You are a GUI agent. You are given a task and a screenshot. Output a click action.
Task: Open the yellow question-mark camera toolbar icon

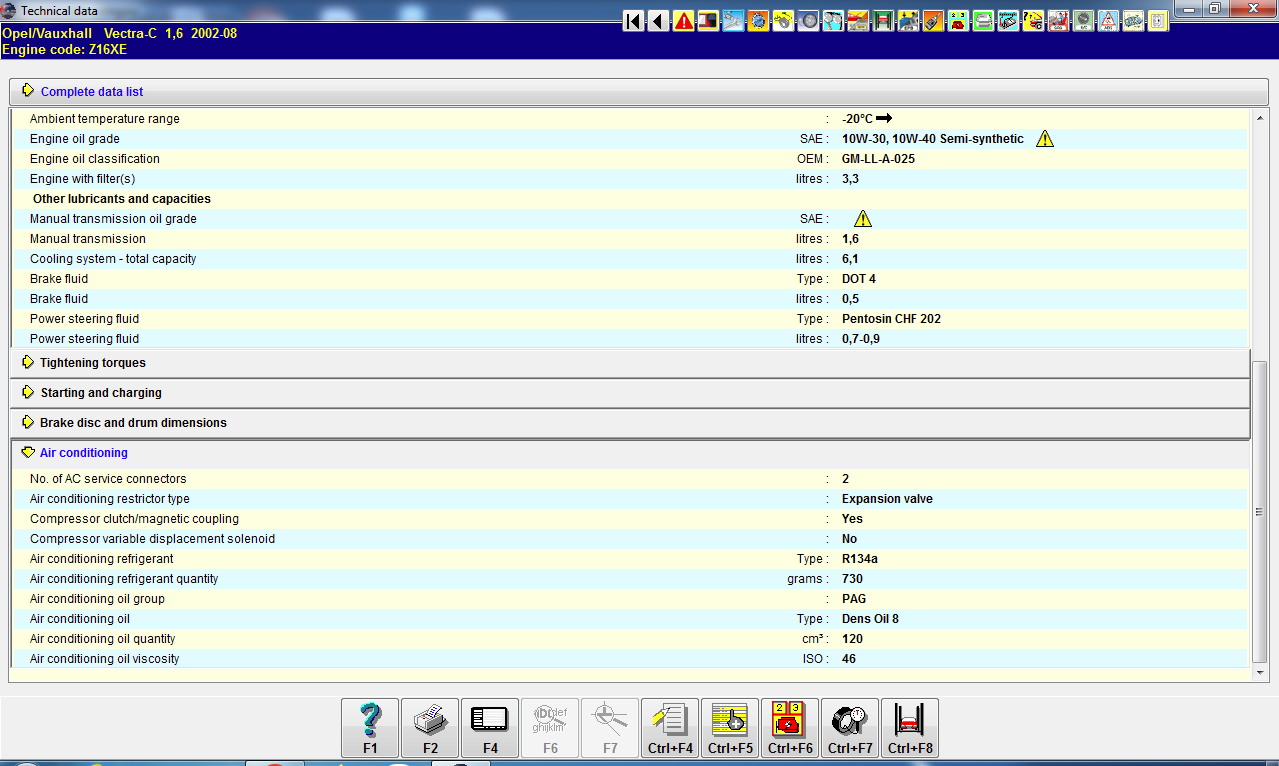1033,20
